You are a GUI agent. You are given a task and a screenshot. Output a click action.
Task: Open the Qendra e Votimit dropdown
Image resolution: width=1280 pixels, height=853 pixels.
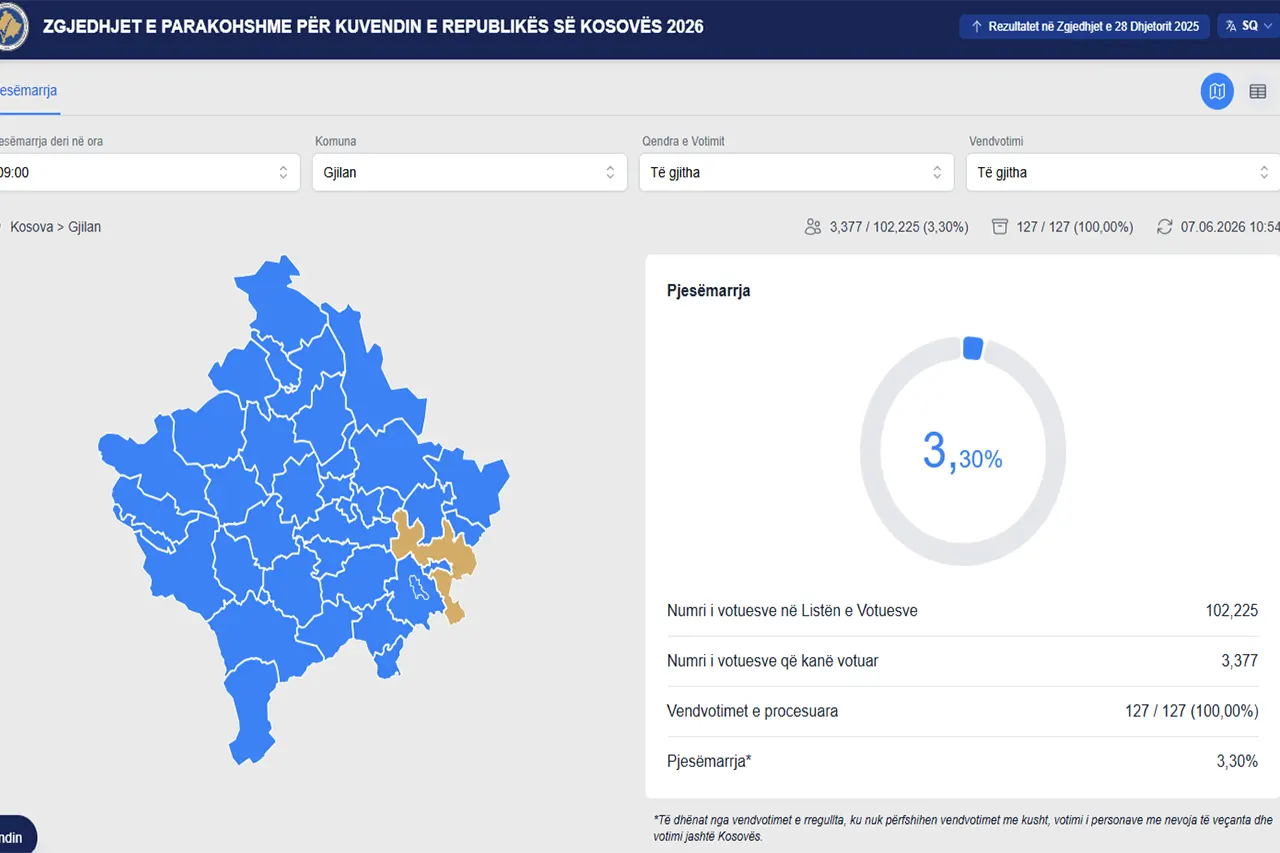tap(796, 172)
